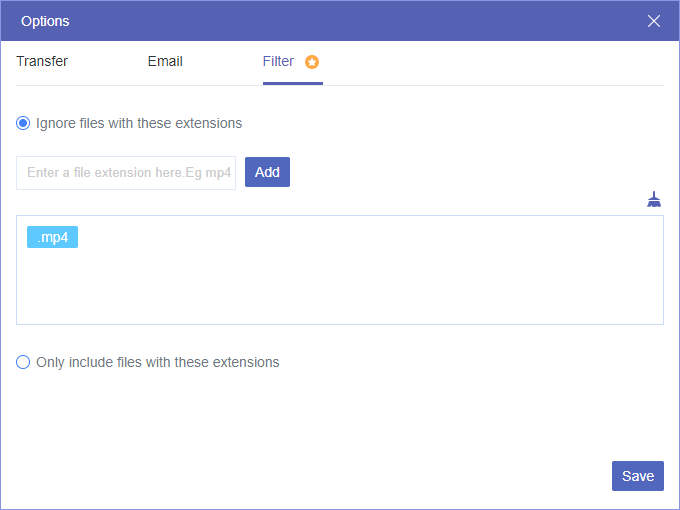This screenshot has width=680, height=510.
Task: Click the Options title bar text
Action: 45,21
